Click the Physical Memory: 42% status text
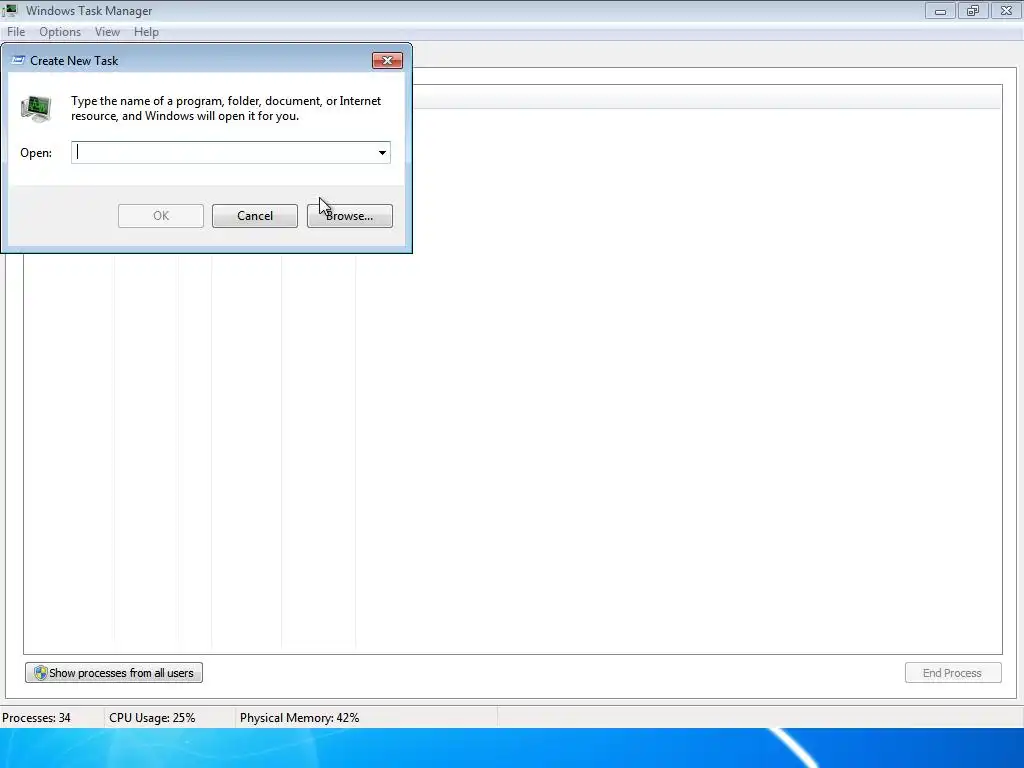This screenshot has width=1024, height=768. pos(299,718)
